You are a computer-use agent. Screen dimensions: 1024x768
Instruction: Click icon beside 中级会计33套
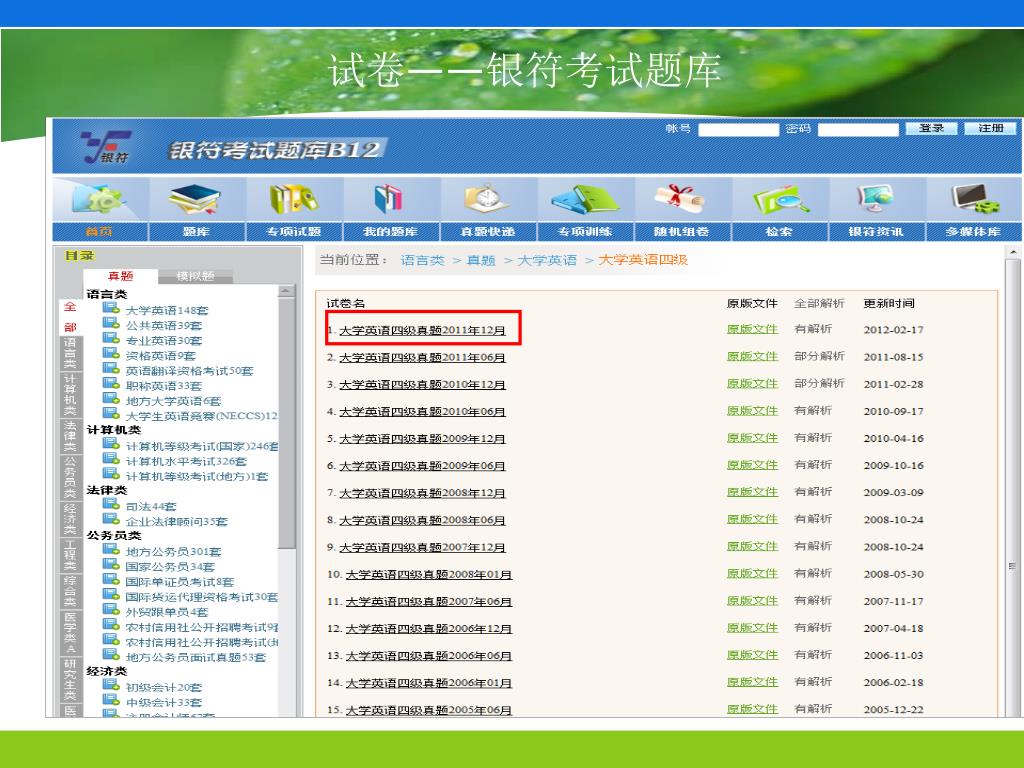[111, 699]
